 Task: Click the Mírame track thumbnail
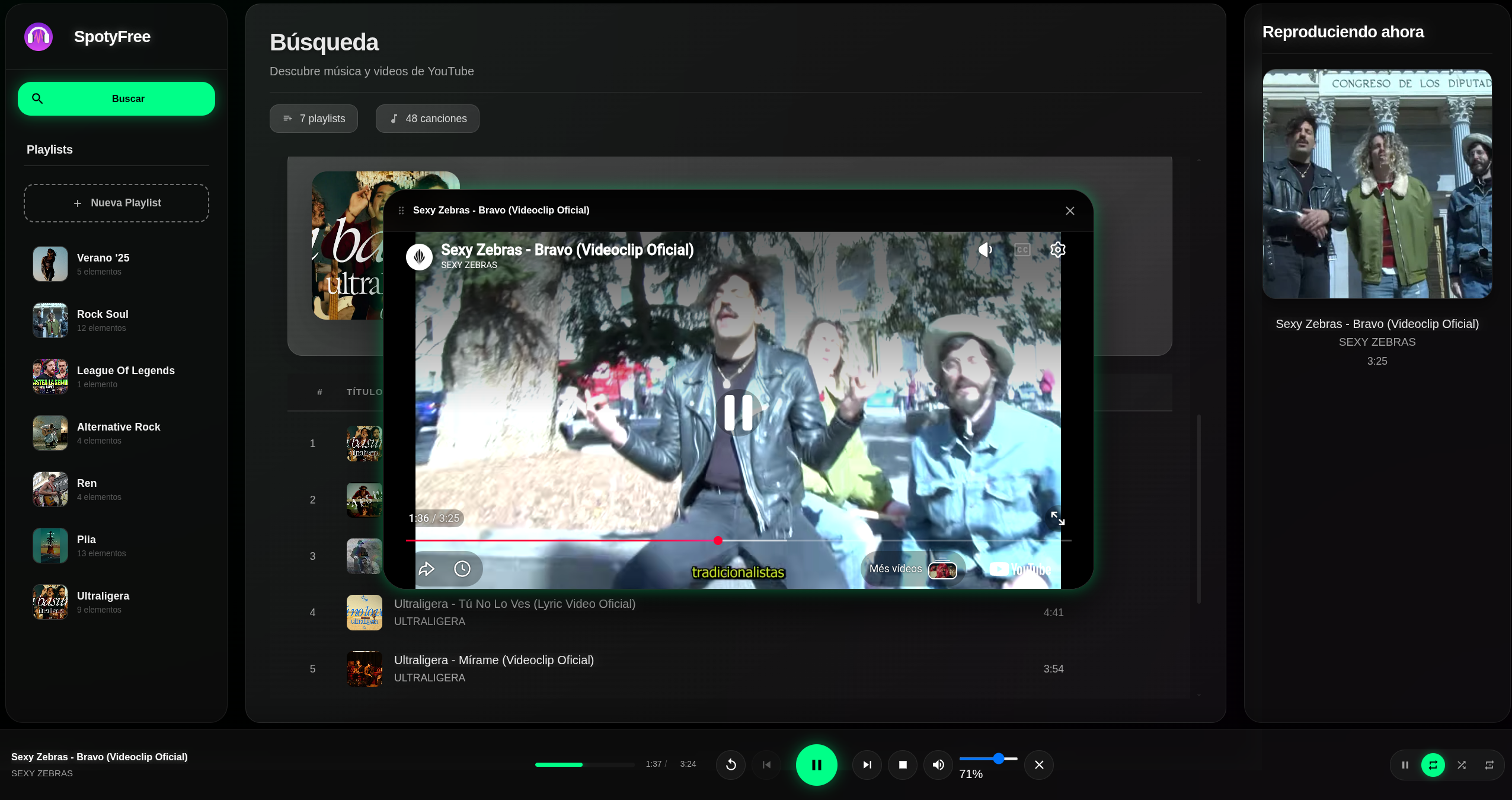pos(365,669)
